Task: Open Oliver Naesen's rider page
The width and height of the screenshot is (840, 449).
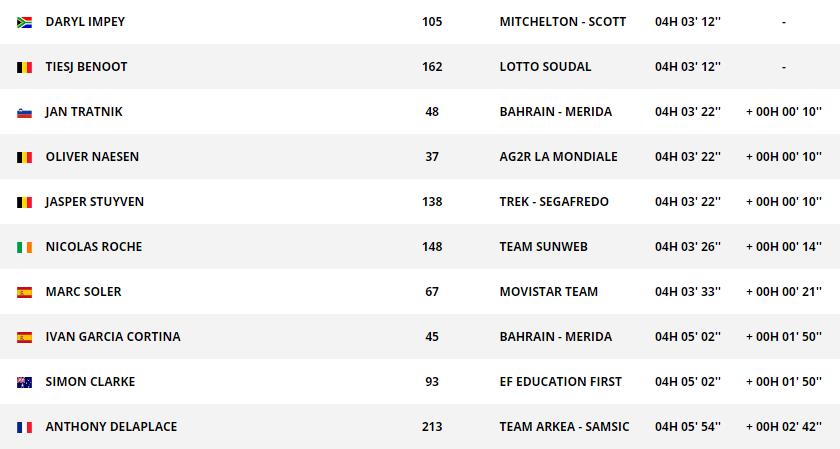Action: (x=92, y=157)
